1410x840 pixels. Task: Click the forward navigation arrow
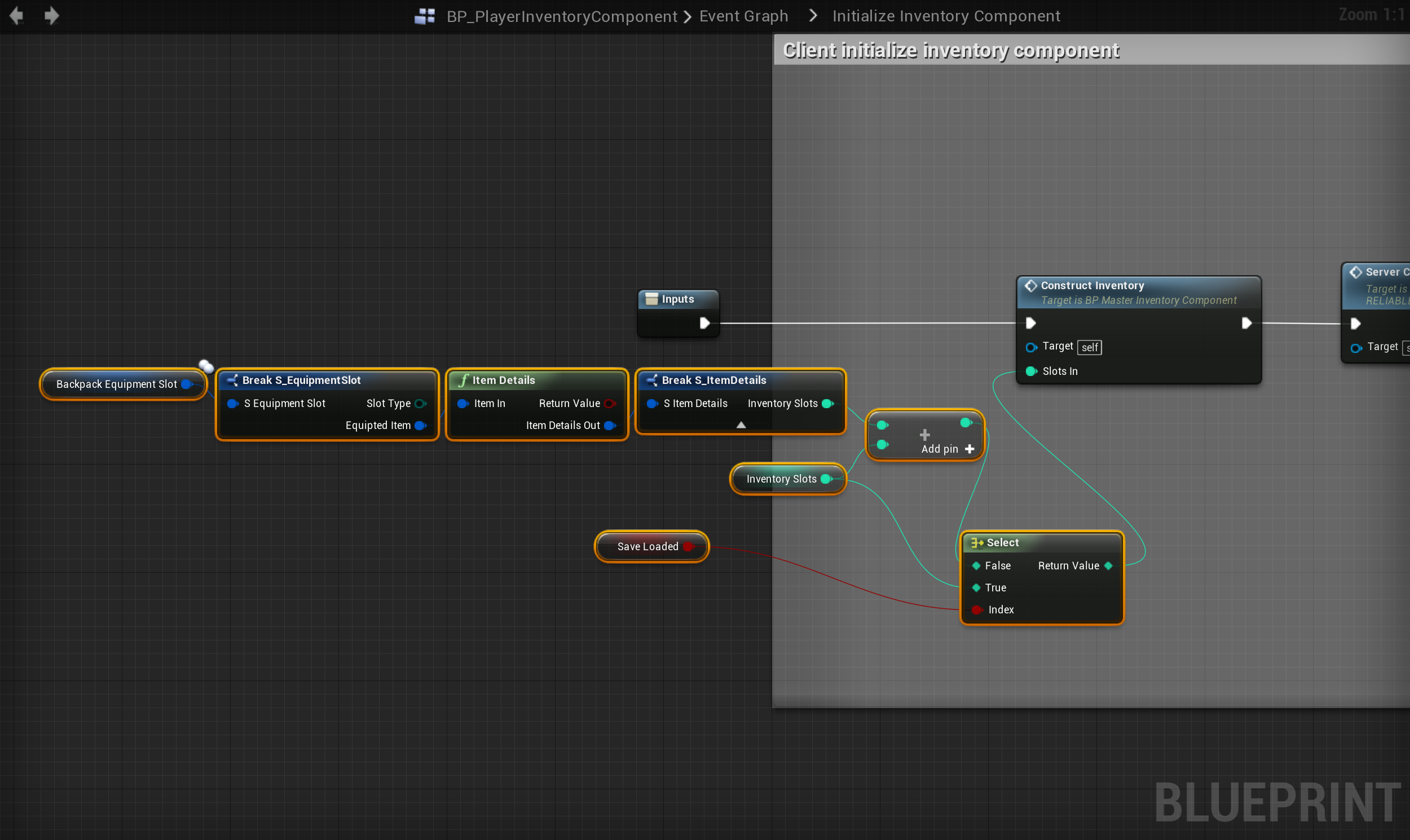tap(51, 15)
